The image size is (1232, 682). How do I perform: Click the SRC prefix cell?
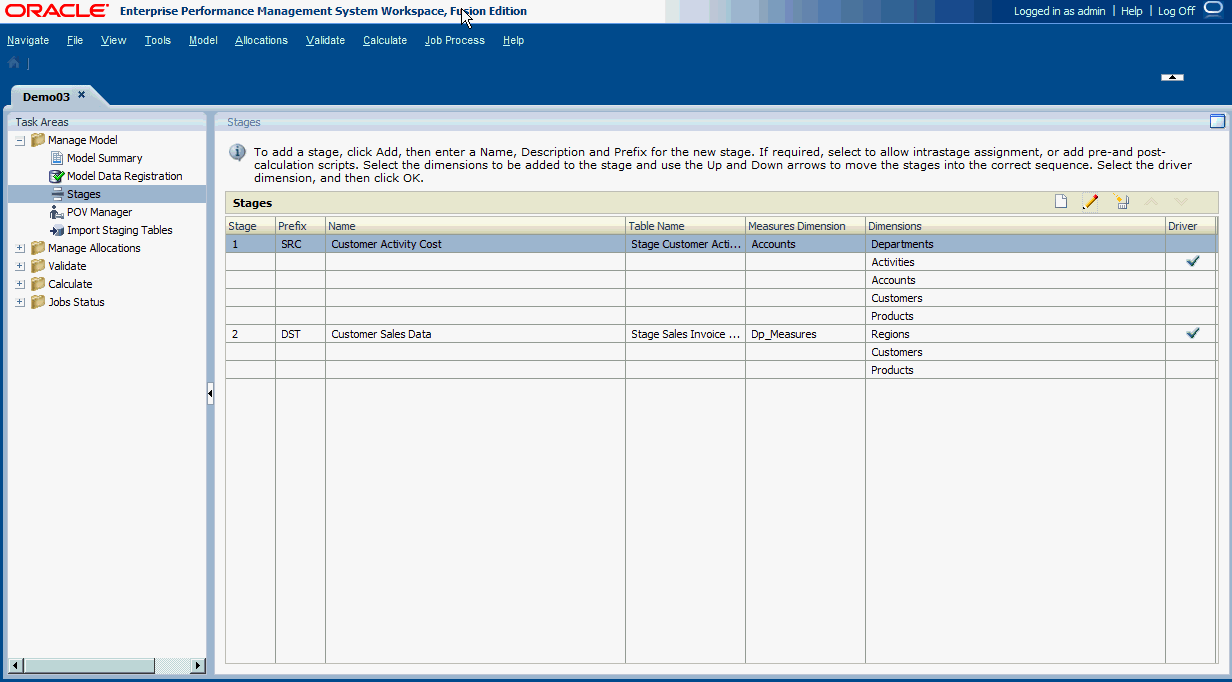(300, 244)
